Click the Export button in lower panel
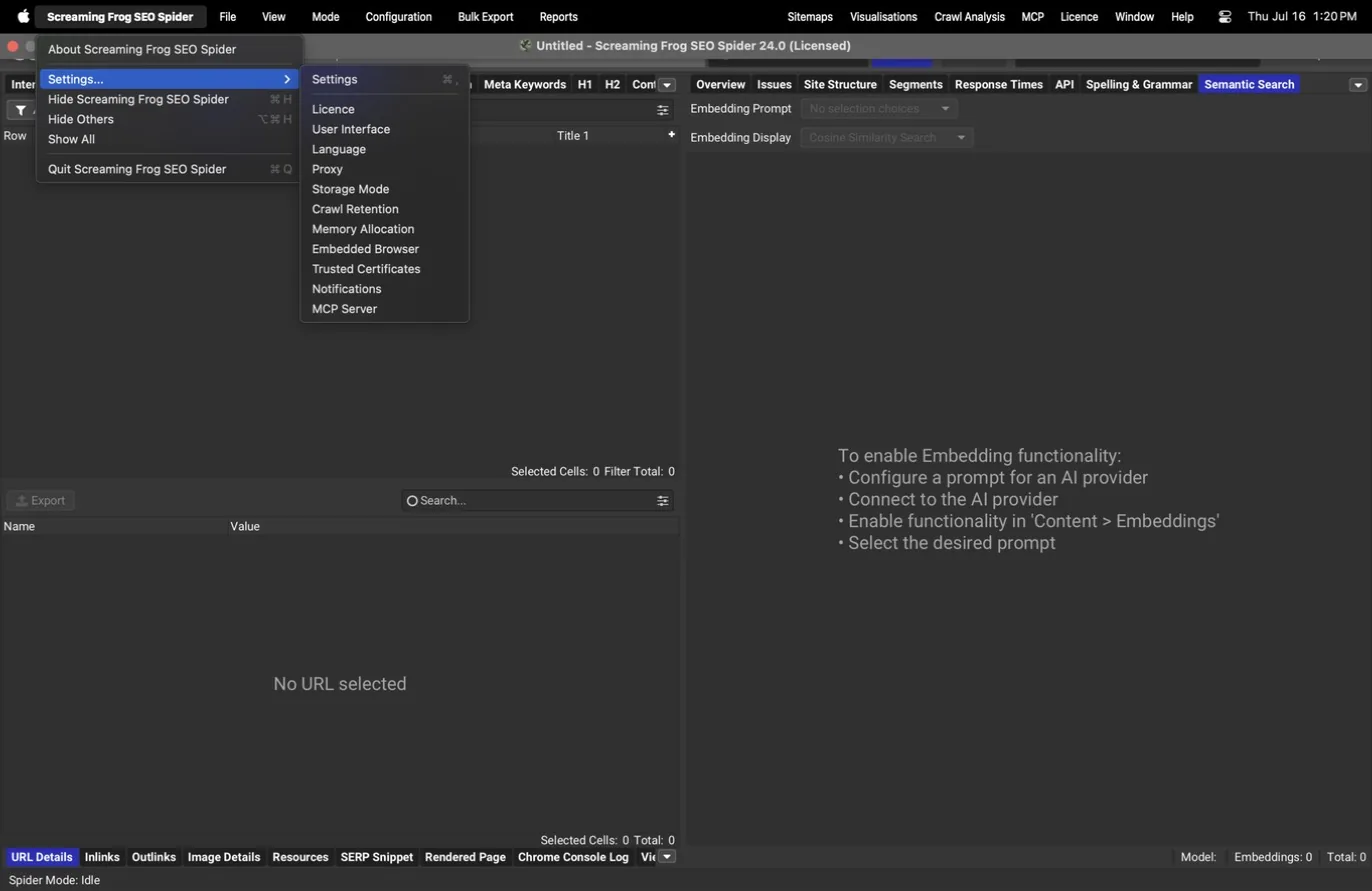1372x891 pixels. 41,500
